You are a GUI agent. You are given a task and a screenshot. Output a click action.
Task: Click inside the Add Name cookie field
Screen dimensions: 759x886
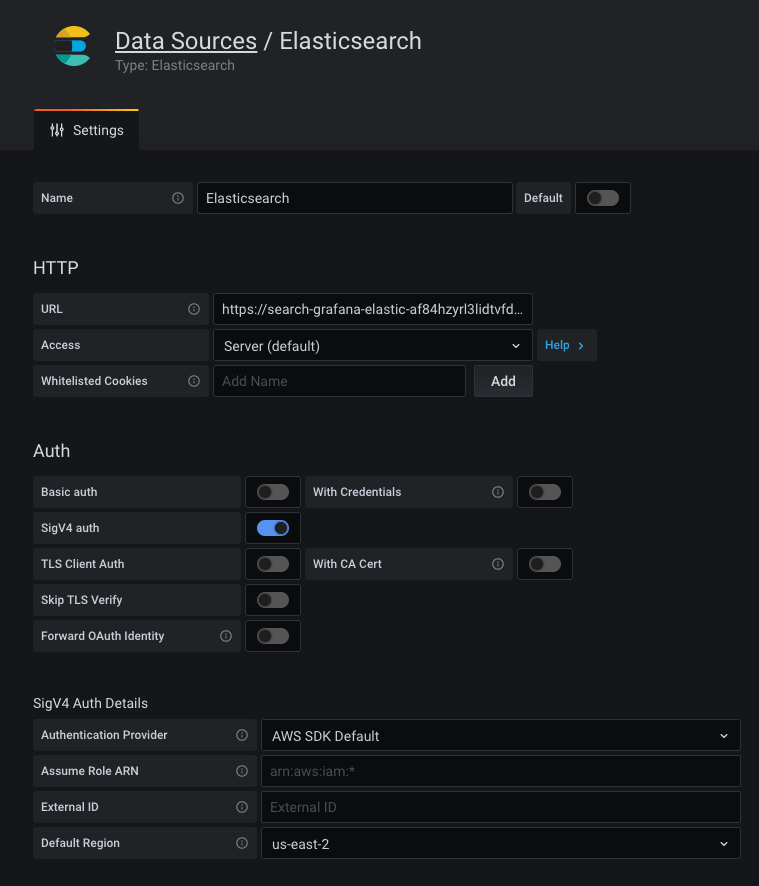pyautogui.click(x=339, y=381)
